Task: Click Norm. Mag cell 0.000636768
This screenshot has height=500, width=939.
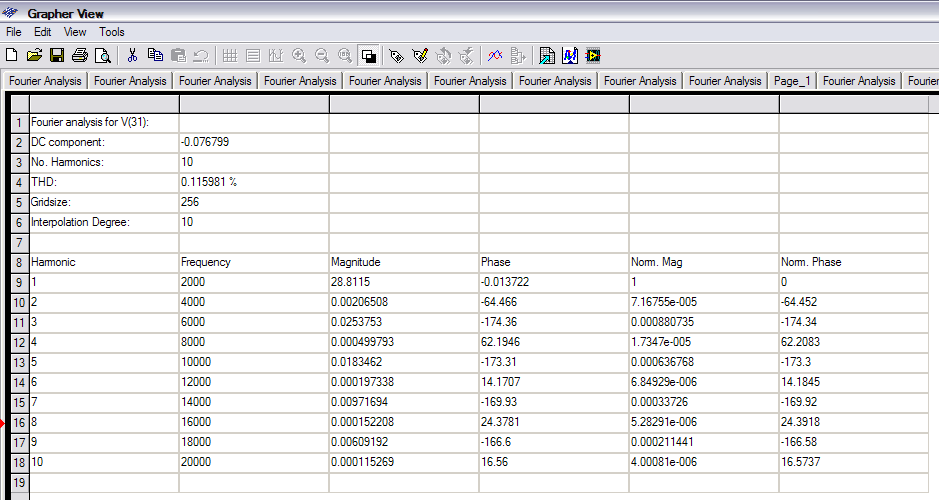Action: point(704,362)
